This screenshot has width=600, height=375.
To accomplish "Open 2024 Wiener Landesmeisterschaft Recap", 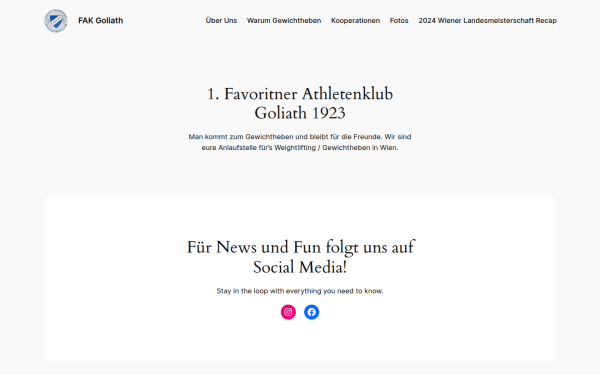I will (488, 21).
